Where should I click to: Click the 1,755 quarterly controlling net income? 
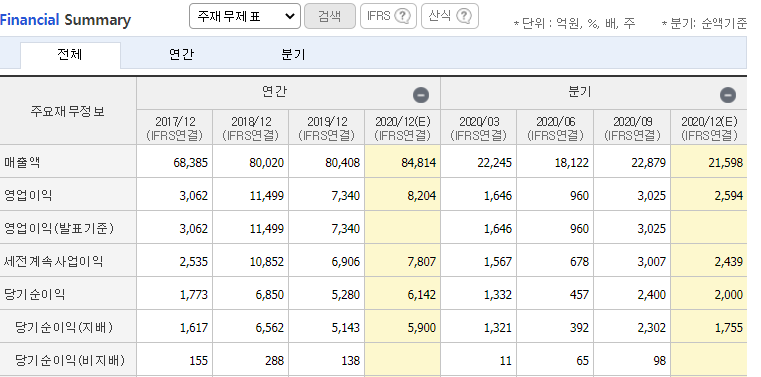728,328
